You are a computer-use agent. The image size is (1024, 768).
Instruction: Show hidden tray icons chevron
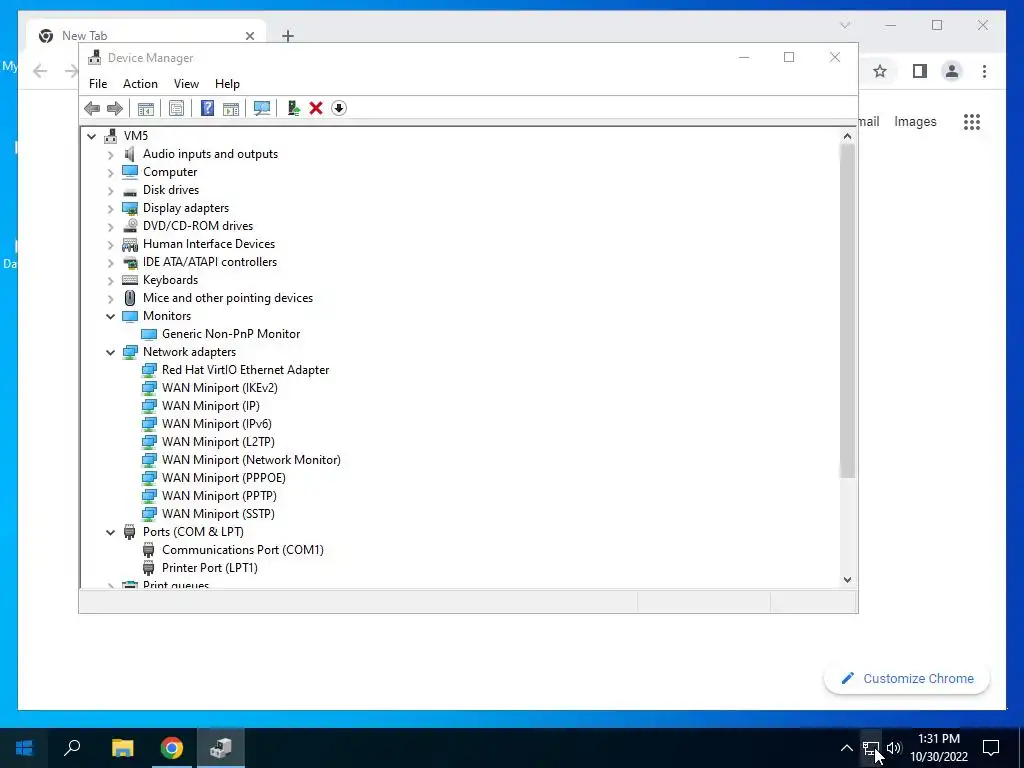846,748
